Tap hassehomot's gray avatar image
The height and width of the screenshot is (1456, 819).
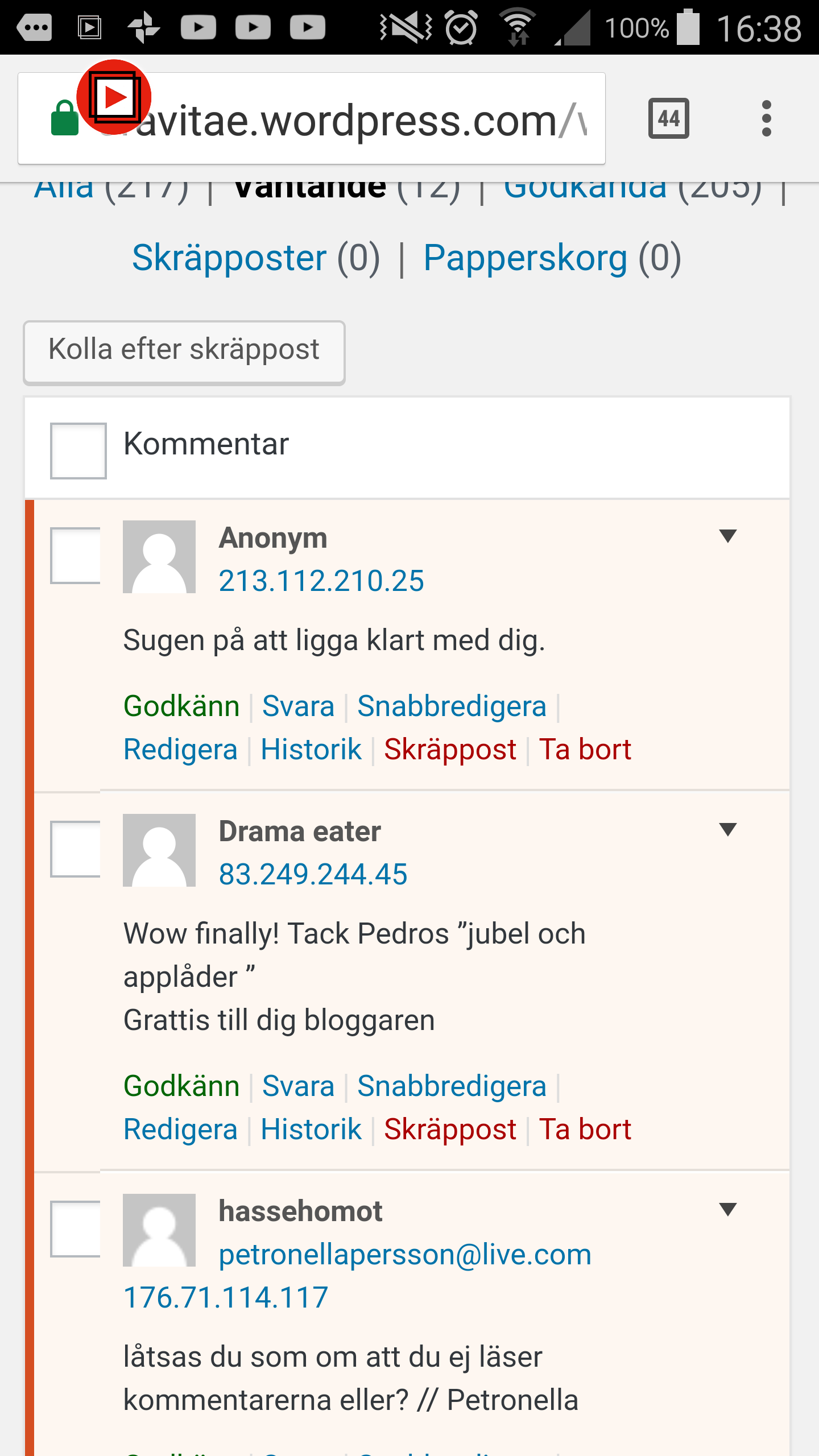pos(159,1230)
